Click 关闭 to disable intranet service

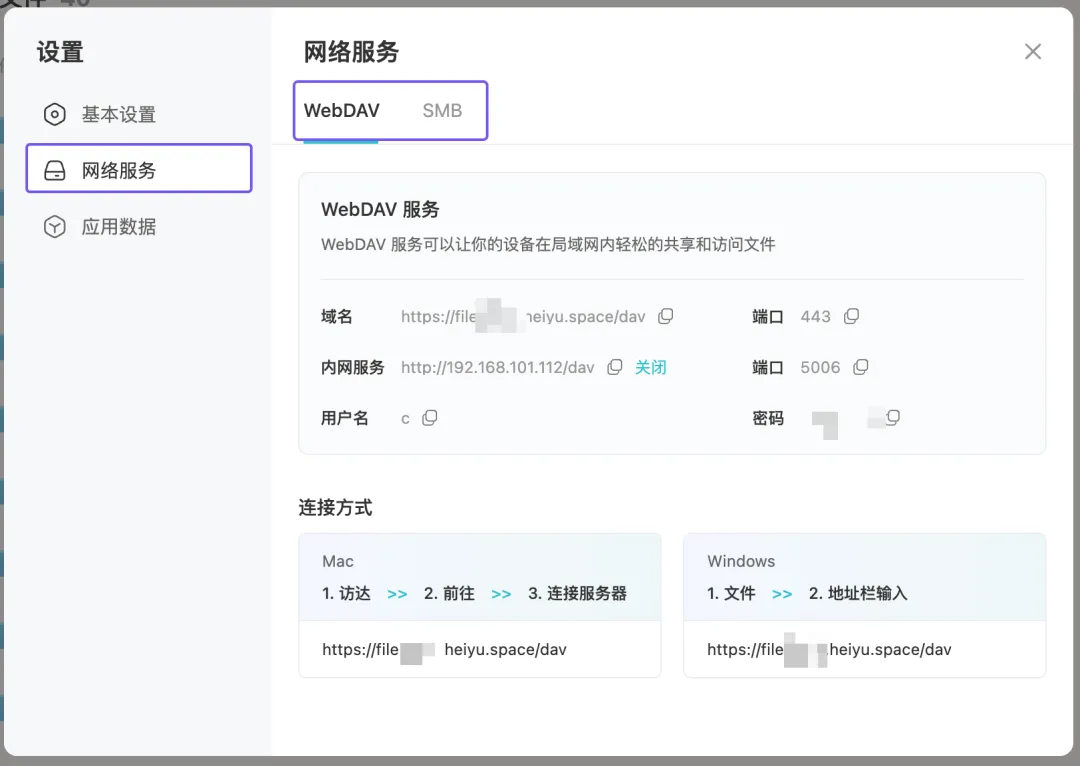click(651, 367)
